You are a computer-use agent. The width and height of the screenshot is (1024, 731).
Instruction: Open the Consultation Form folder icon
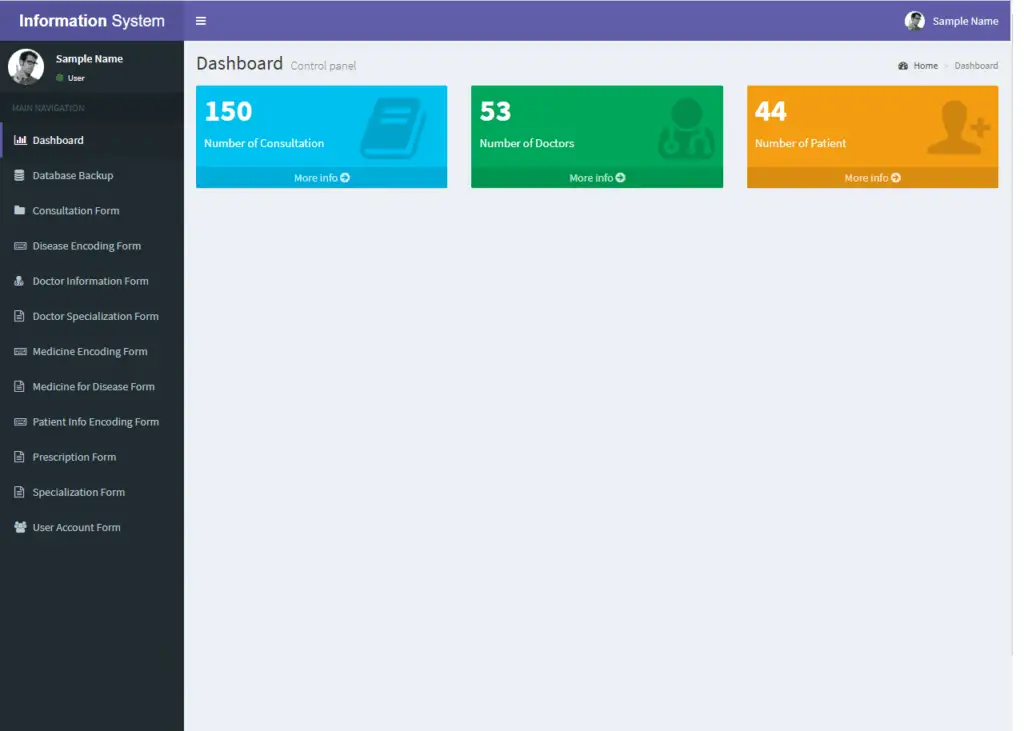(19, 210)
